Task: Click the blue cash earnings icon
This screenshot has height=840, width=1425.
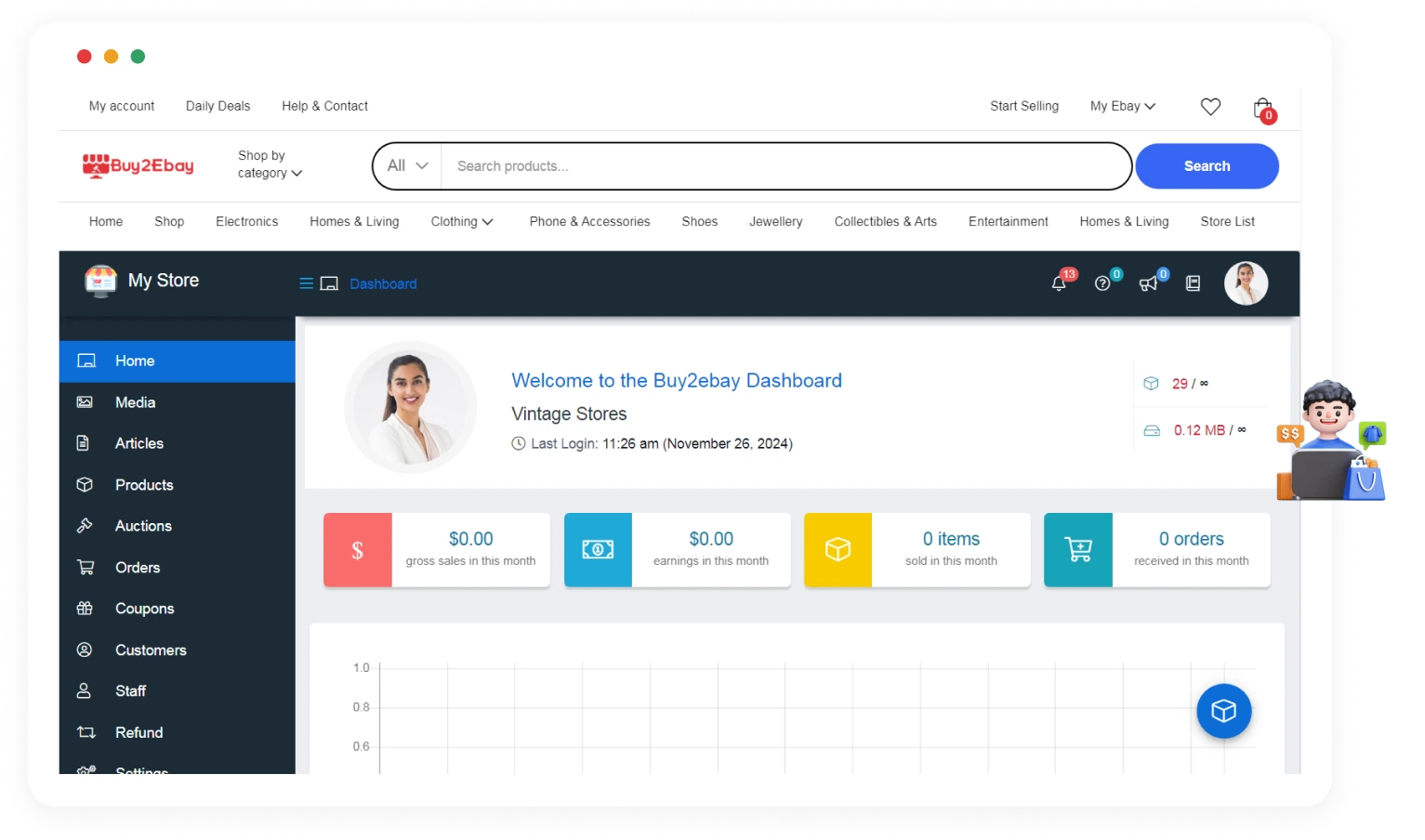Action: (x=598, y=550)
